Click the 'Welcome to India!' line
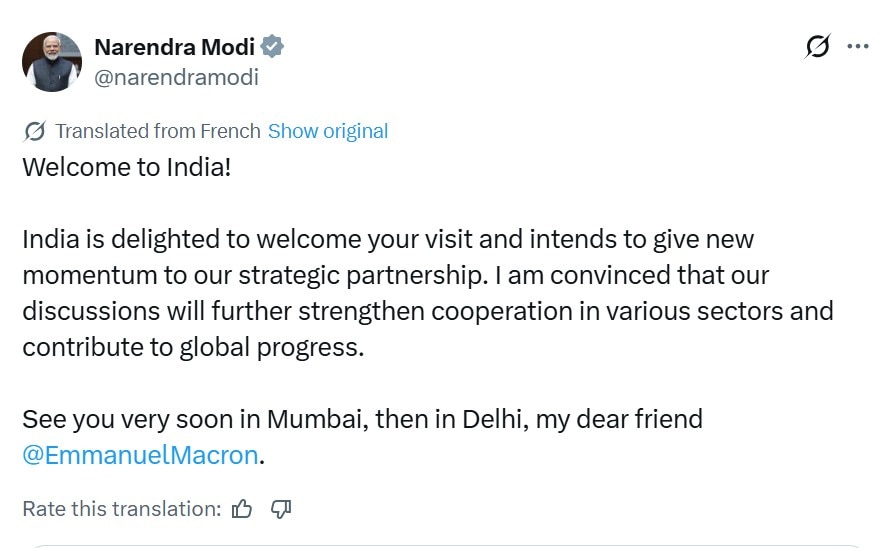 pos(127,167)
